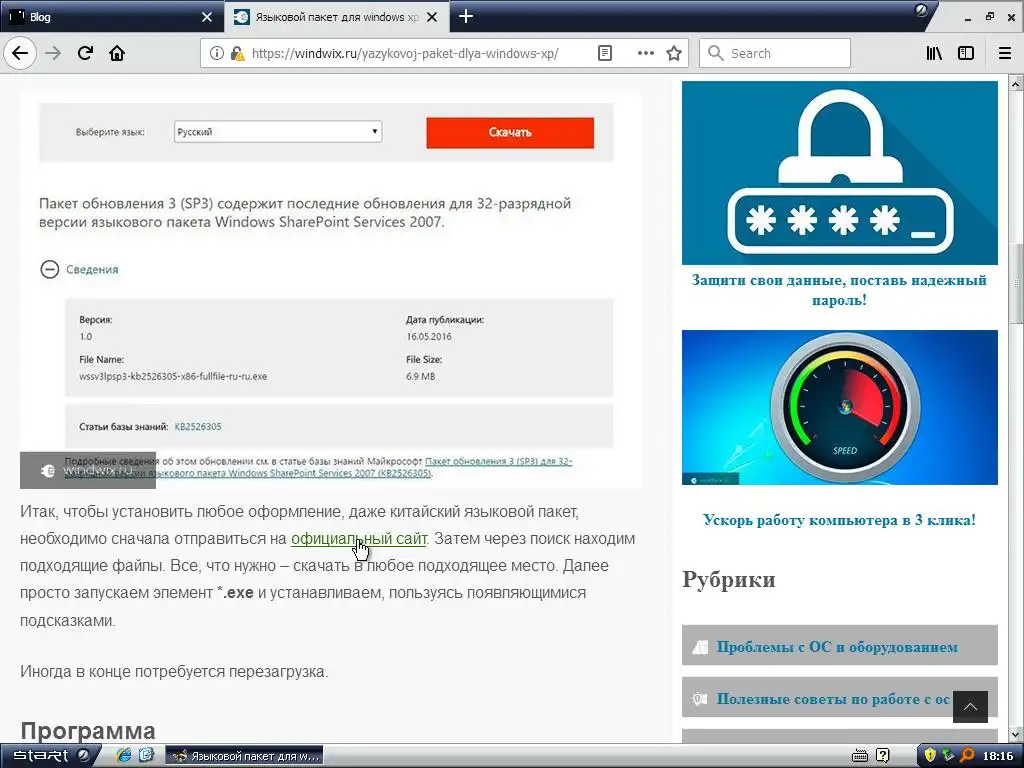Click the second quick launch icon
This screenshot has width=1024, height=768.
click(146, 756)
